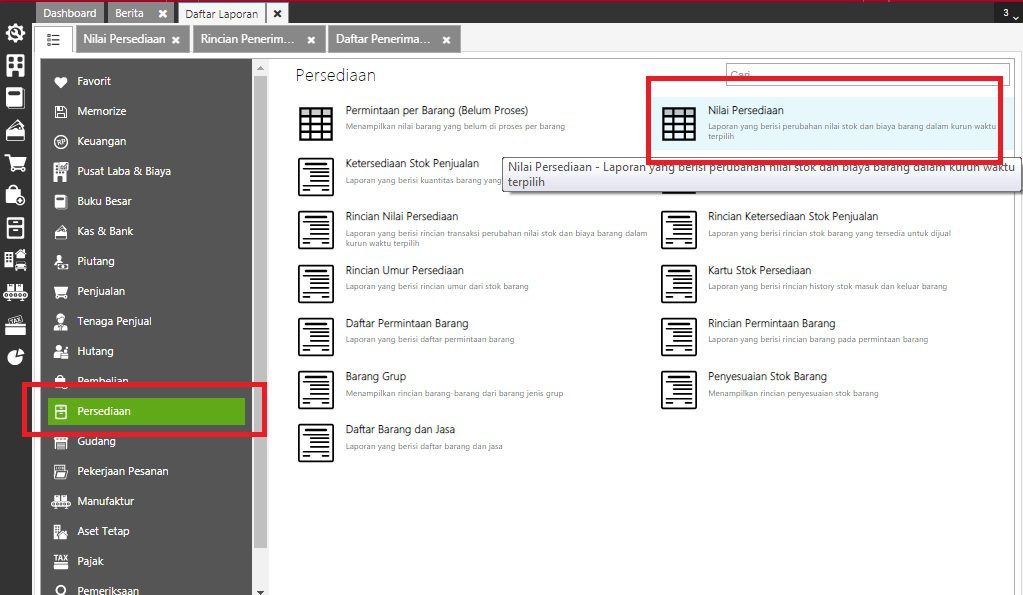
Task: Open Rincian Nilai Persediaan report
Action: click(401, 216)
